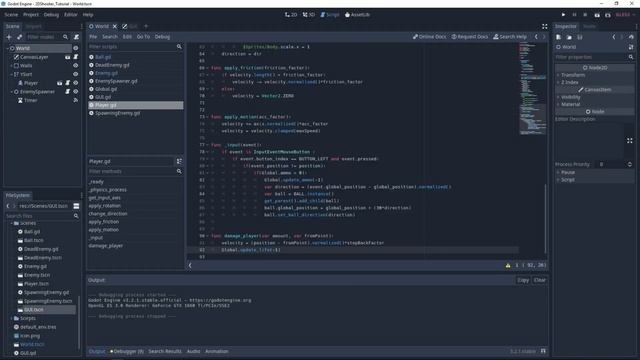Click the play current scene icon

(x=597, y=15)
